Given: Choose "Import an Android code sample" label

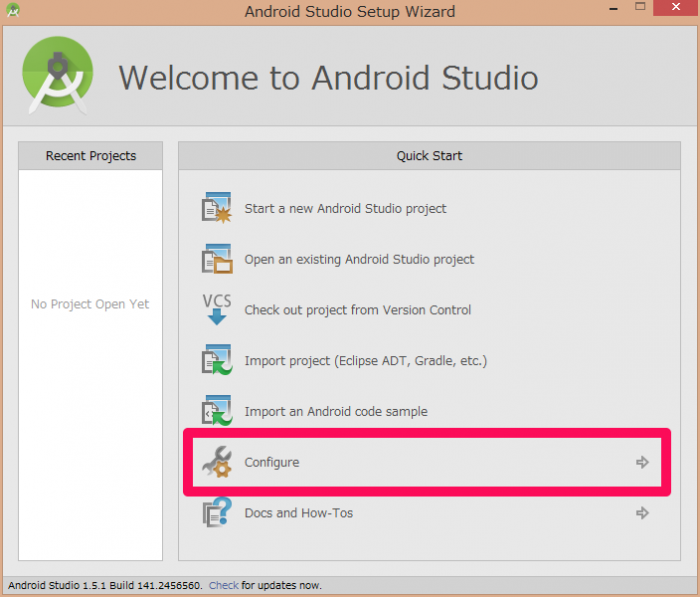Looking at the screenshot, I should [x=335, y=411].
